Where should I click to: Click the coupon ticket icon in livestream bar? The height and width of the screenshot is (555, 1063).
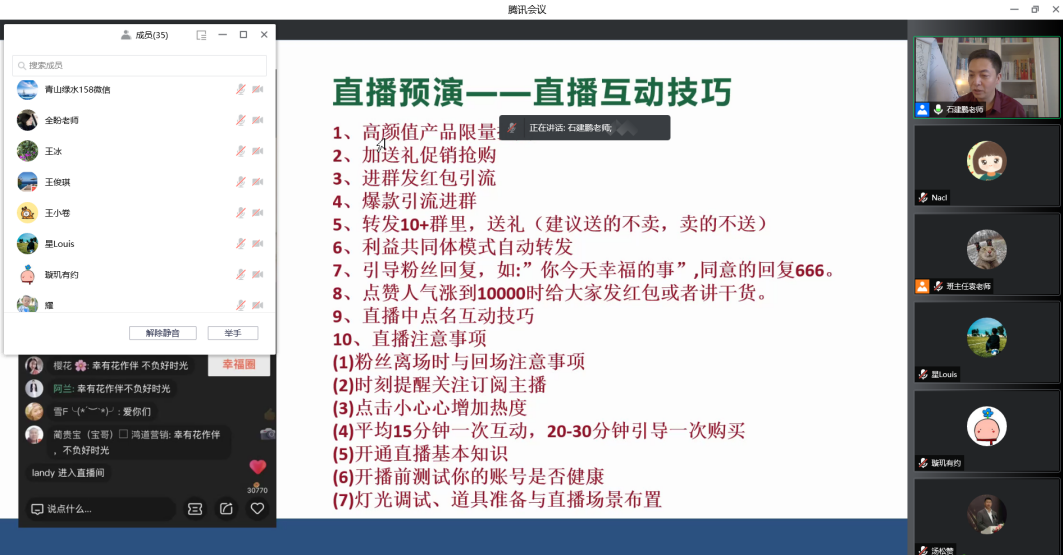click(x=195, y=509)
